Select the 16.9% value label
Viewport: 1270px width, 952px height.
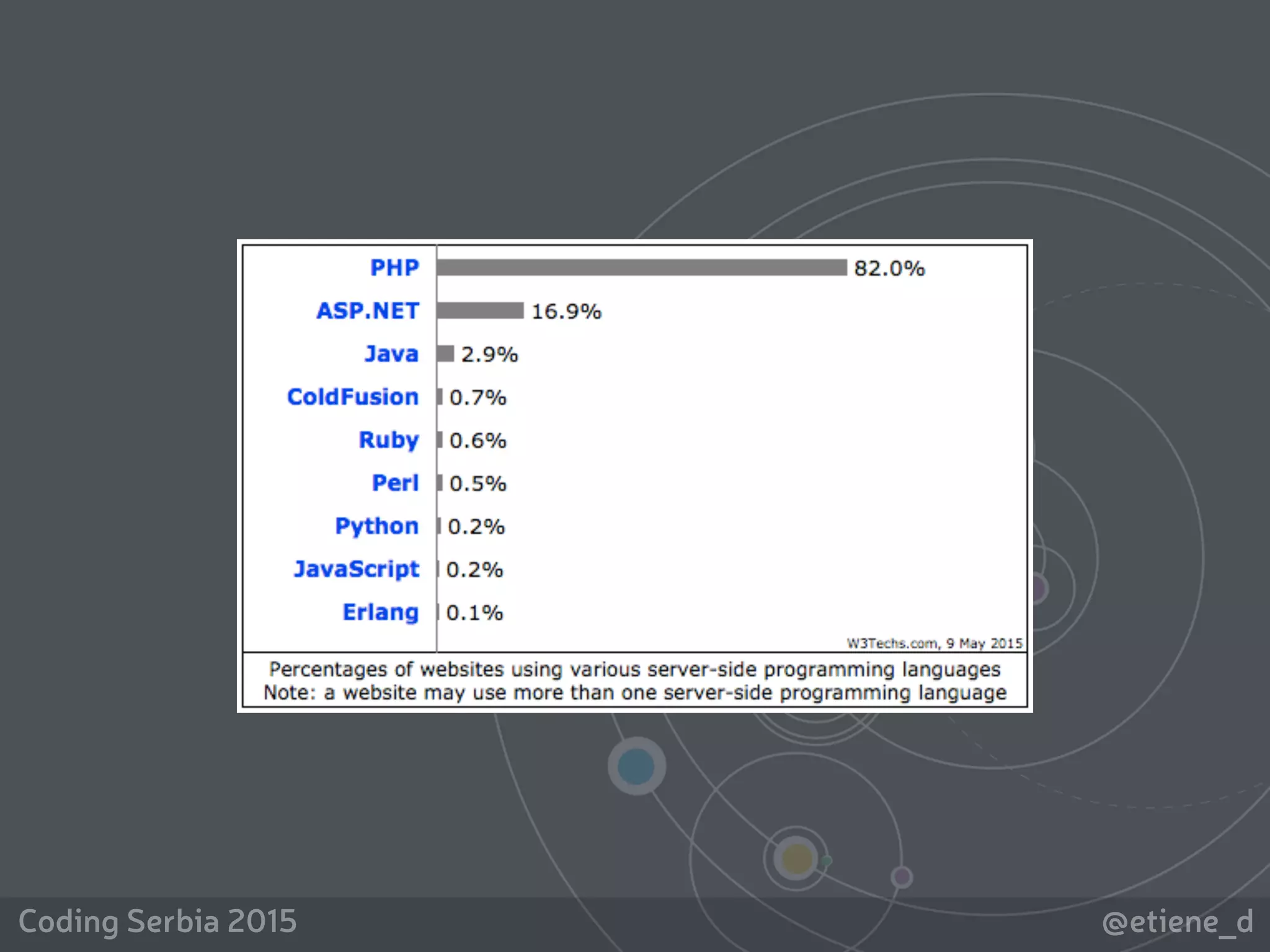point(567,311)
